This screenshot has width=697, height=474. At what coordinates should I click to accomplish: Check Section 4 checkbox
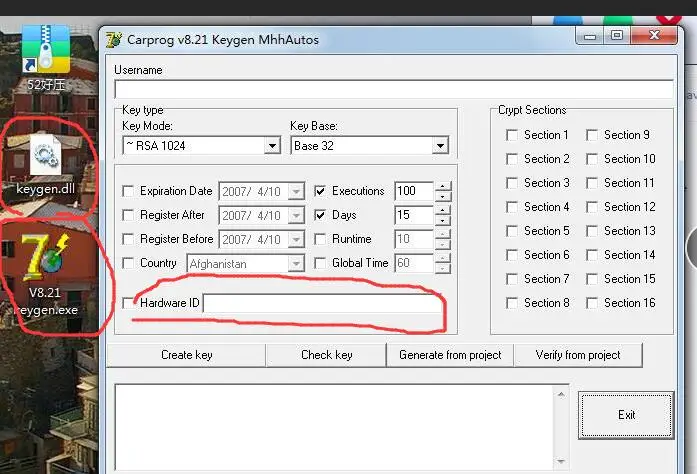click(512, 207)
